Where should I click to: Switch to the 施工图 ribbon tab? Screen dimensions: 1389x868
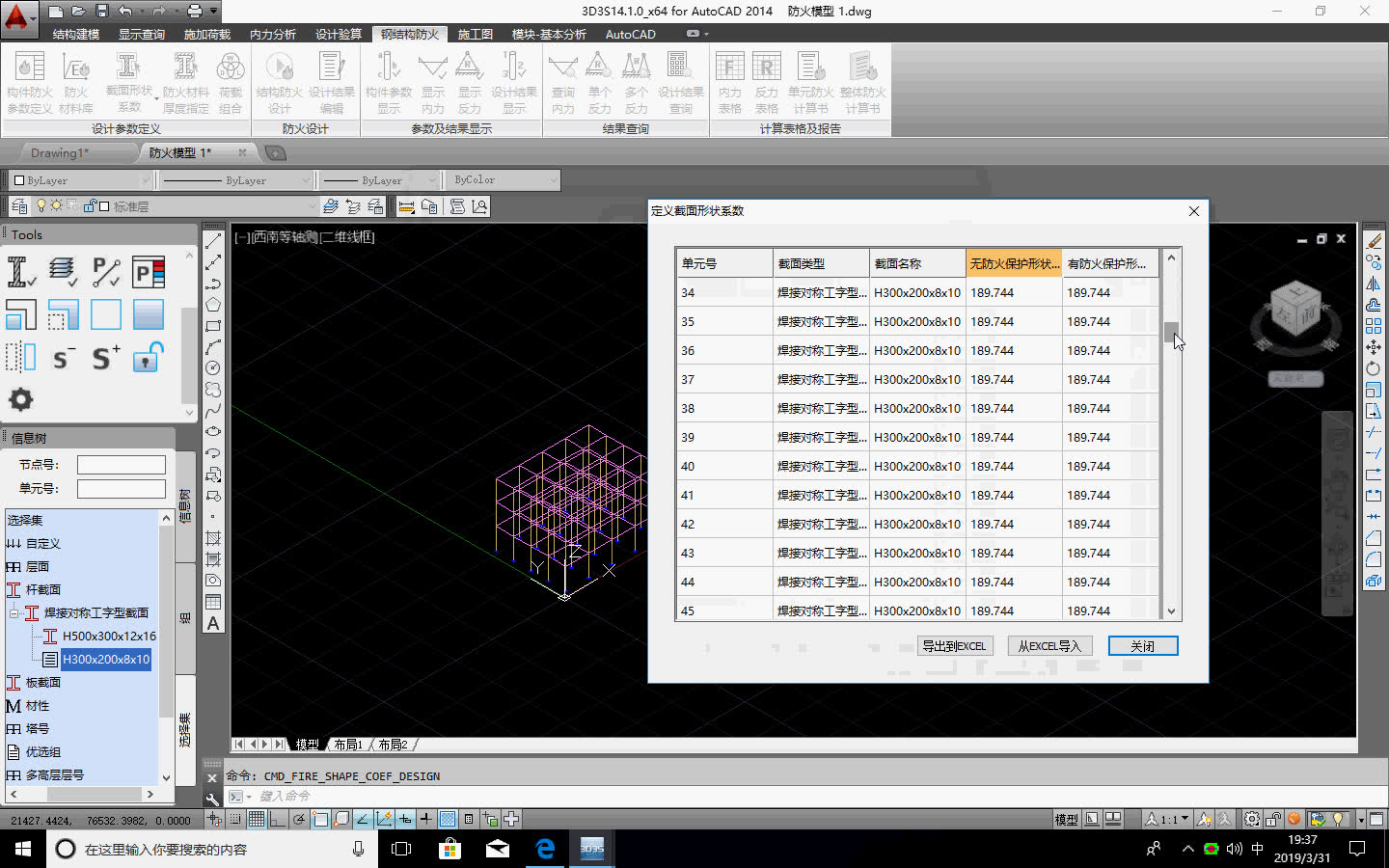point(476,34)
